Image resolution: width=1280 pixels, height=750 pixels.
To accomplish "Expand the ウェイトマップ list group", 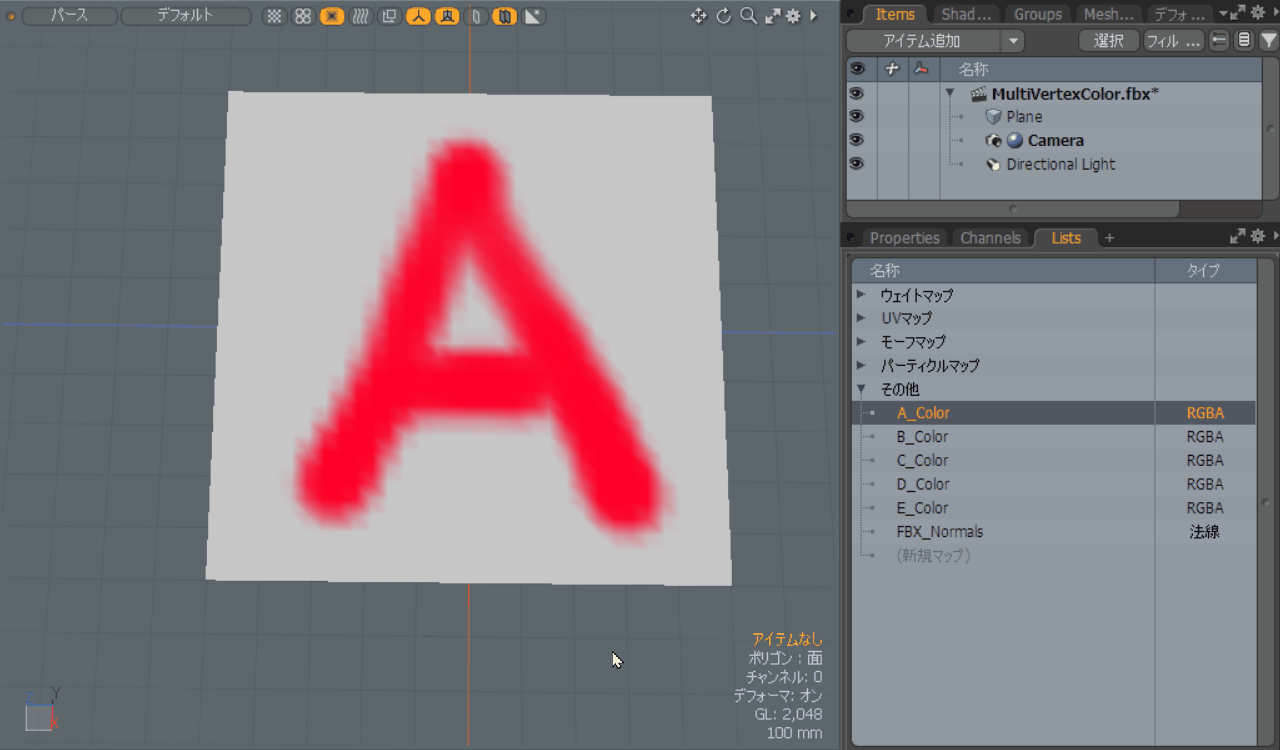I will (861, 295).
